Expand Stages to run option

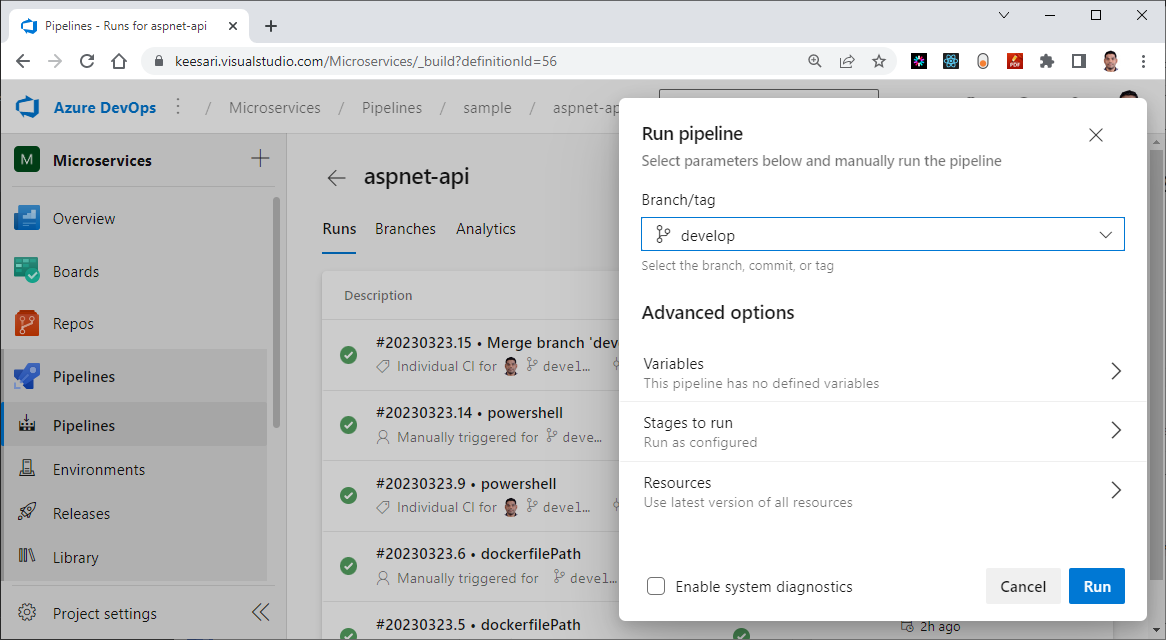click(883, 431)
